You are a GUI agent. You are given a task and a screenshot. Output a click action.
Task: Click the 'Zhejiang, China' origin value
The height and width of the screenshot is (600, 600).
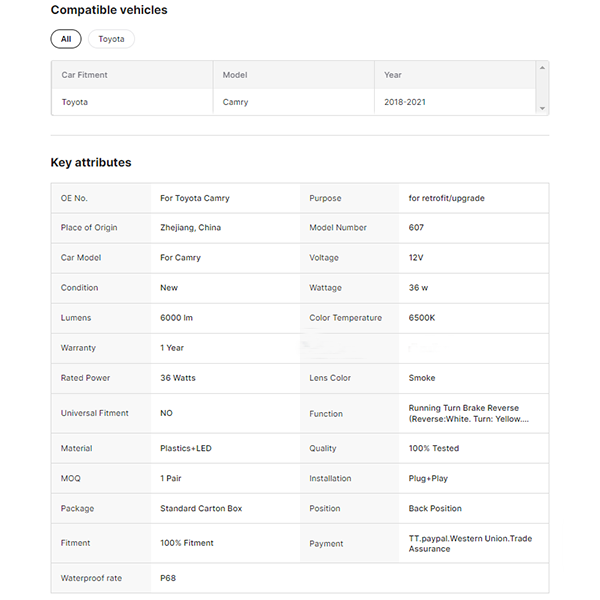pyautogui.click(x=190, y=228)
